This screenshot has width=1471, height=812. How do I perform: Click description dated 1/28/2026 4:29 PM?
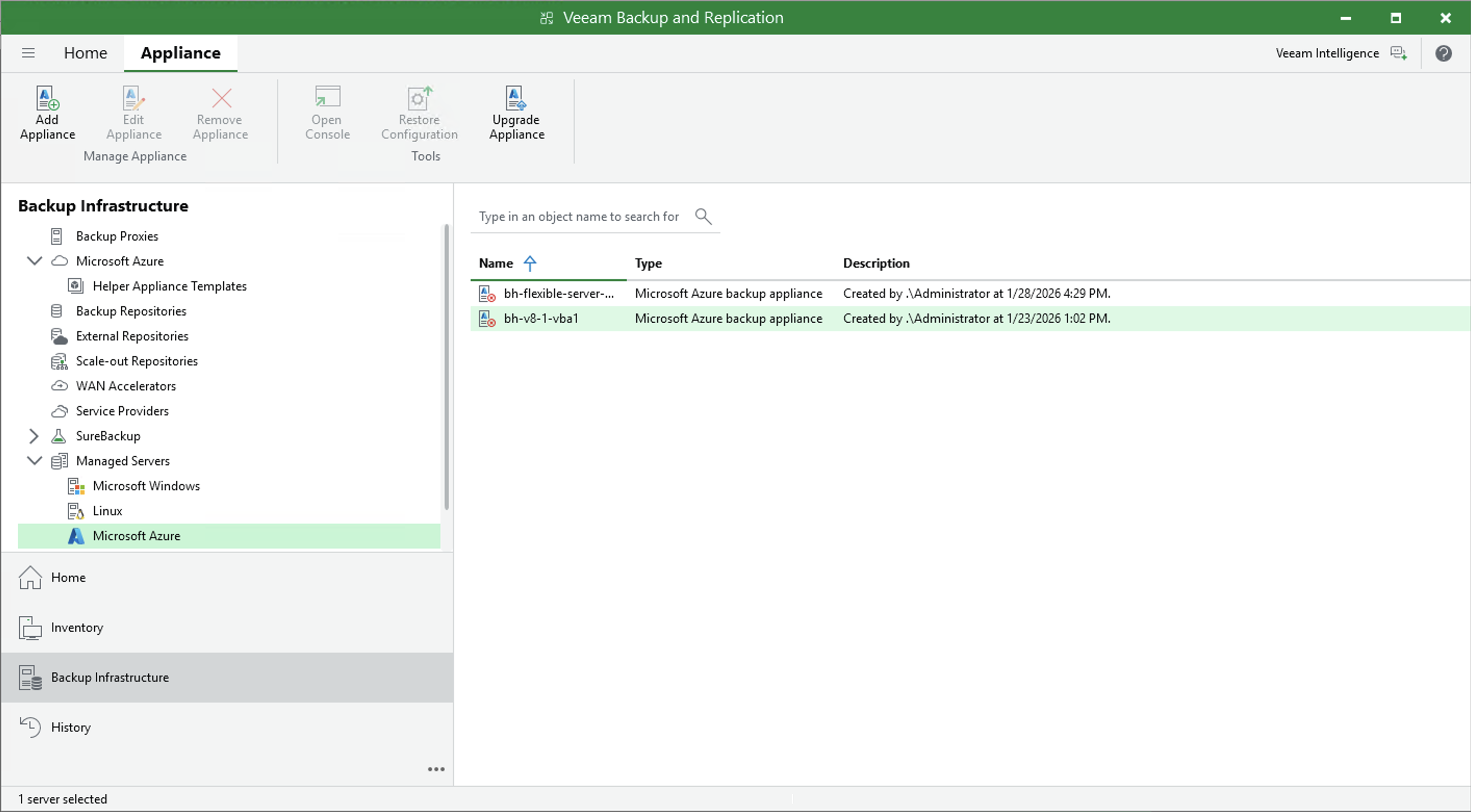click(x=977, y=294)
